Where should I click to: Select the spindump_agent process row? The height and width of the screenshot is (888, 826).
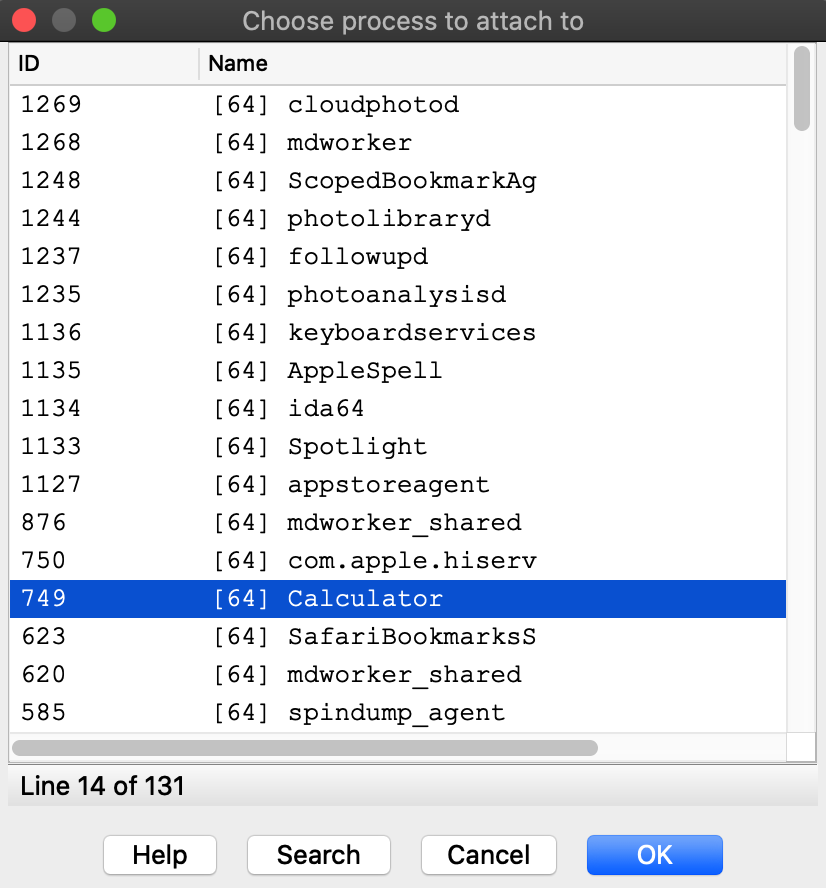tap(396, 713)
